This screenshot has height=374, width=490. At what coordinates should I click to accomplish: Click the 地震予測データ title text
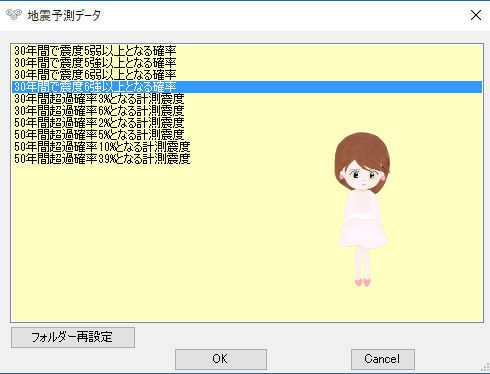[x=64, y=15]
